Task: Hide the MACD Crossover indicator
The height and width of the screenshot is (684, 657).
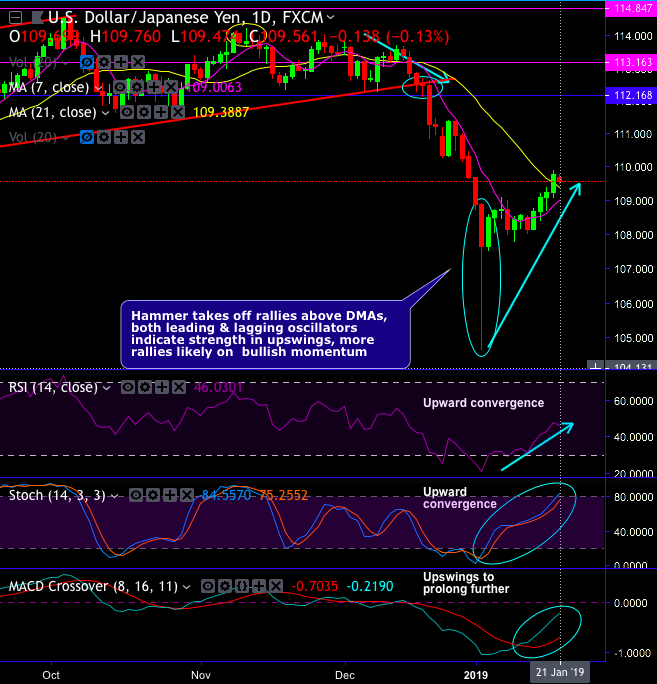Action: pos(208,586)
